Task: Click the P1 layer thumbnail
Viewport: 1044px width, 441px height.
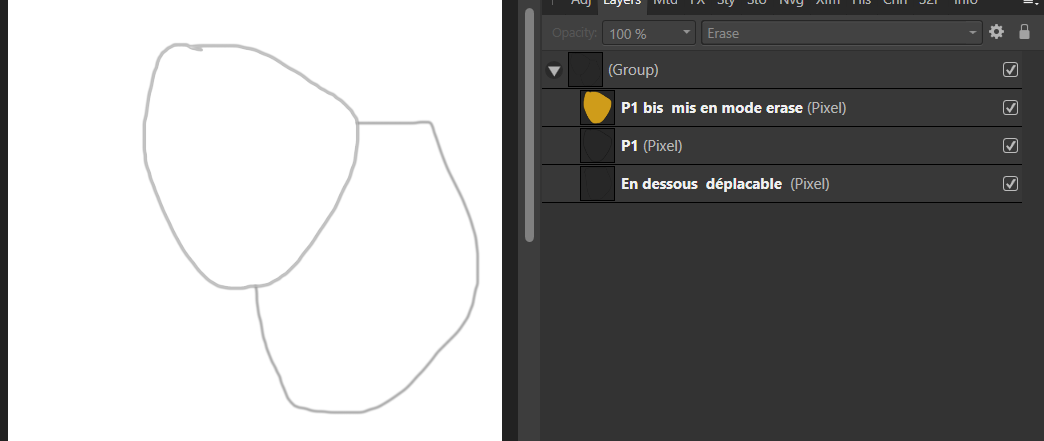Action: point(597,146)
